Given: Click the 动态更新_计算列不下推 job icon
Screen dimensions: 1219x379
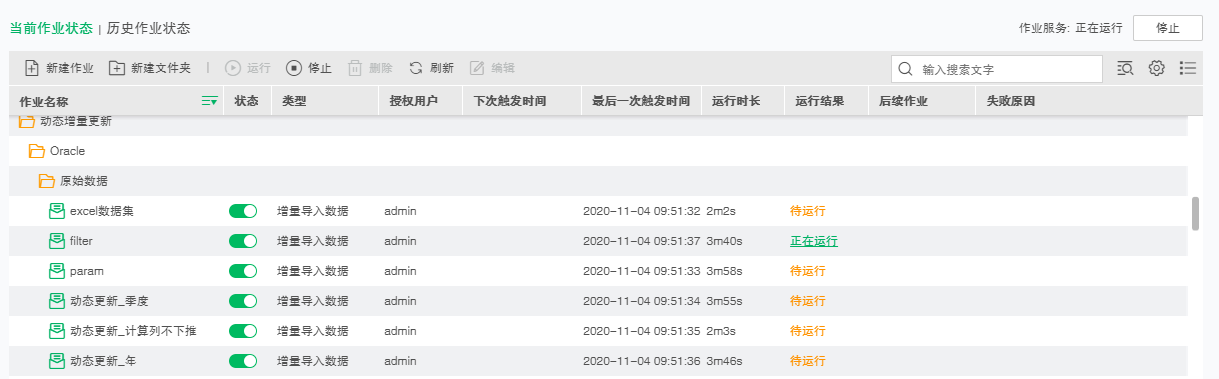Looking at the screenshot, I should click(x=58, y=331).
